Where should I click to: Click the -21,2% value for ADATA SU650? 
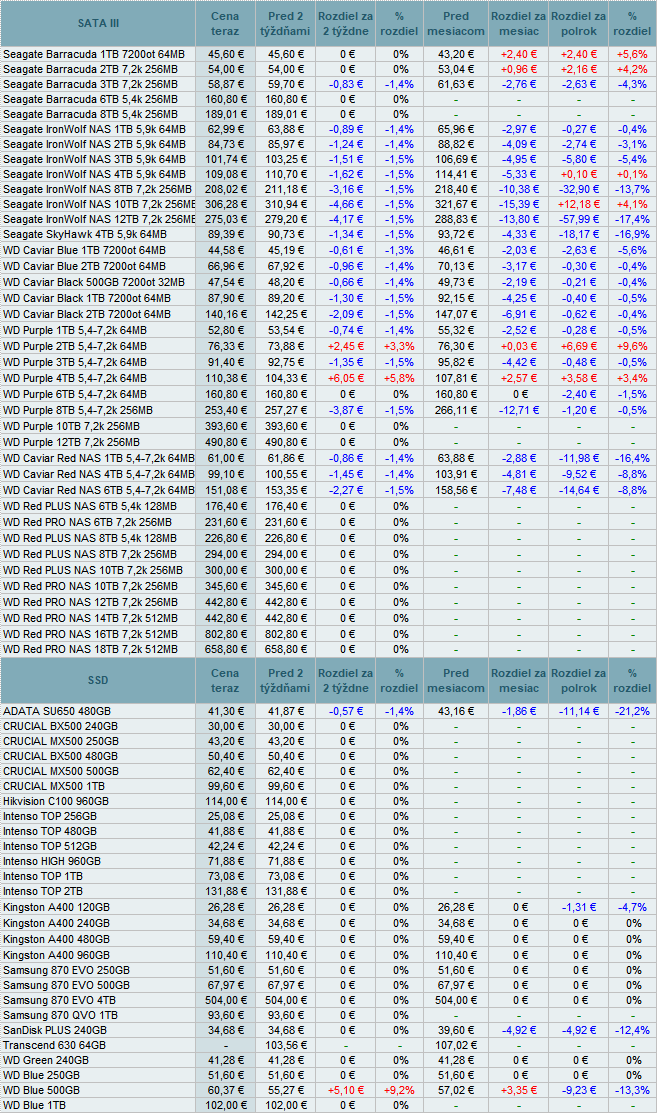pyautogui.click(x=631, y=711)
